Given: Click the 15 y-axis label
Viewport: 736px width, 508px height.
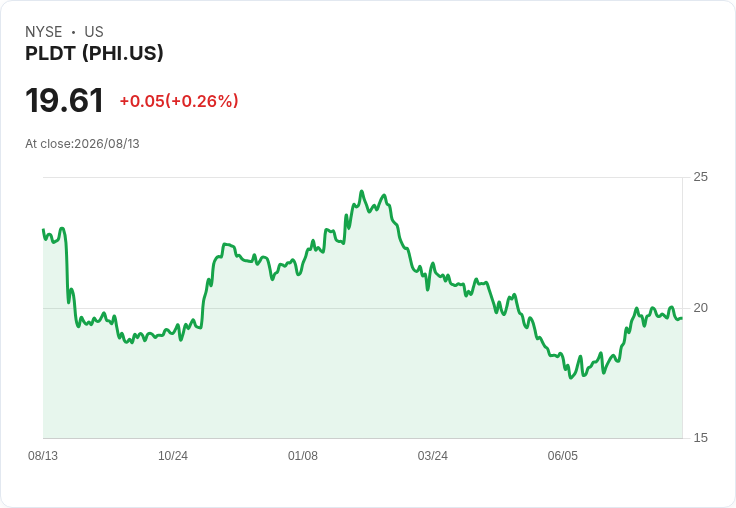Looking at the screenshot, I should (700, 438).
